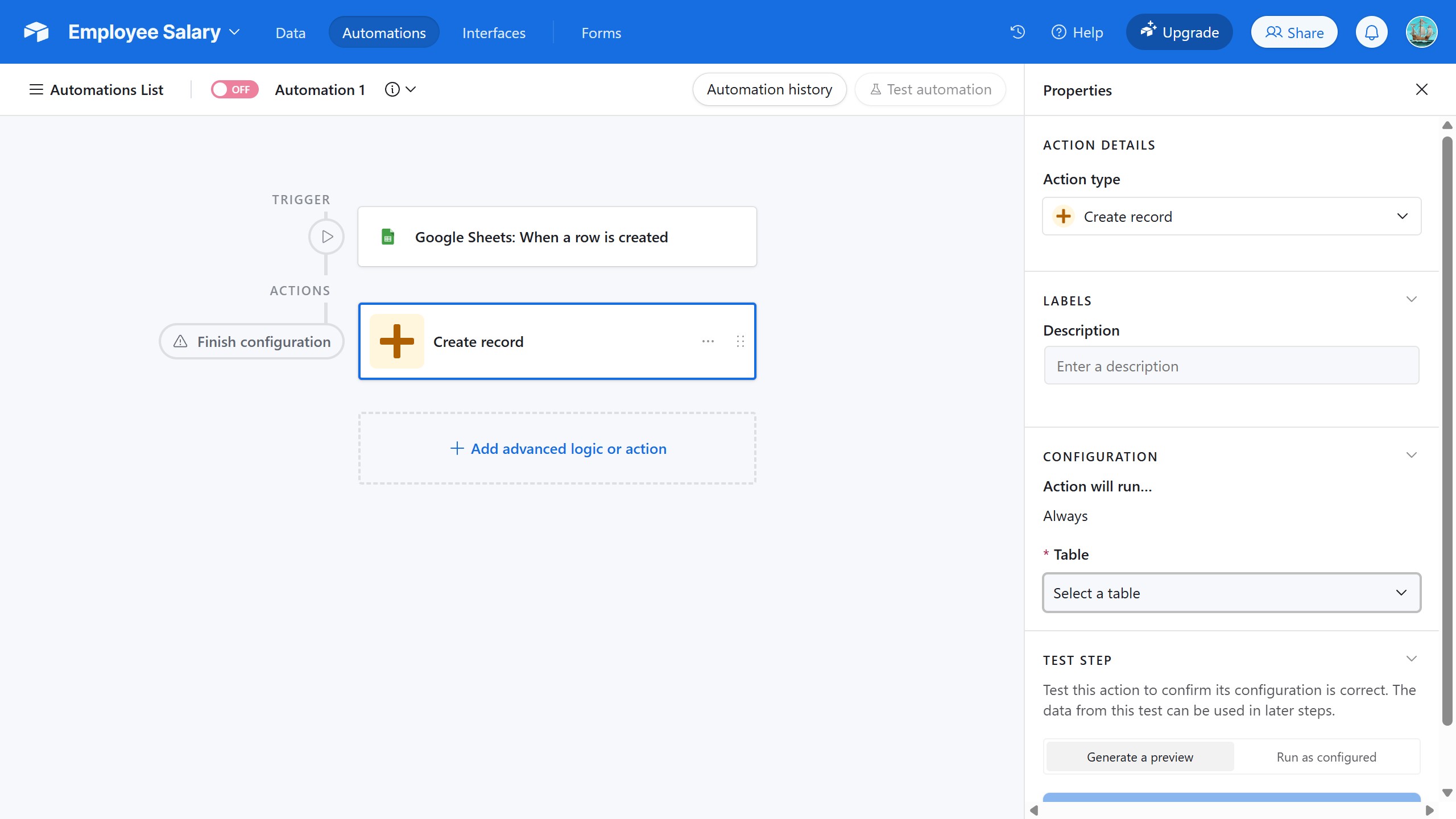Click the Automation 1 name
Screen dimensions: 1456x819
(x=320, y=89)
